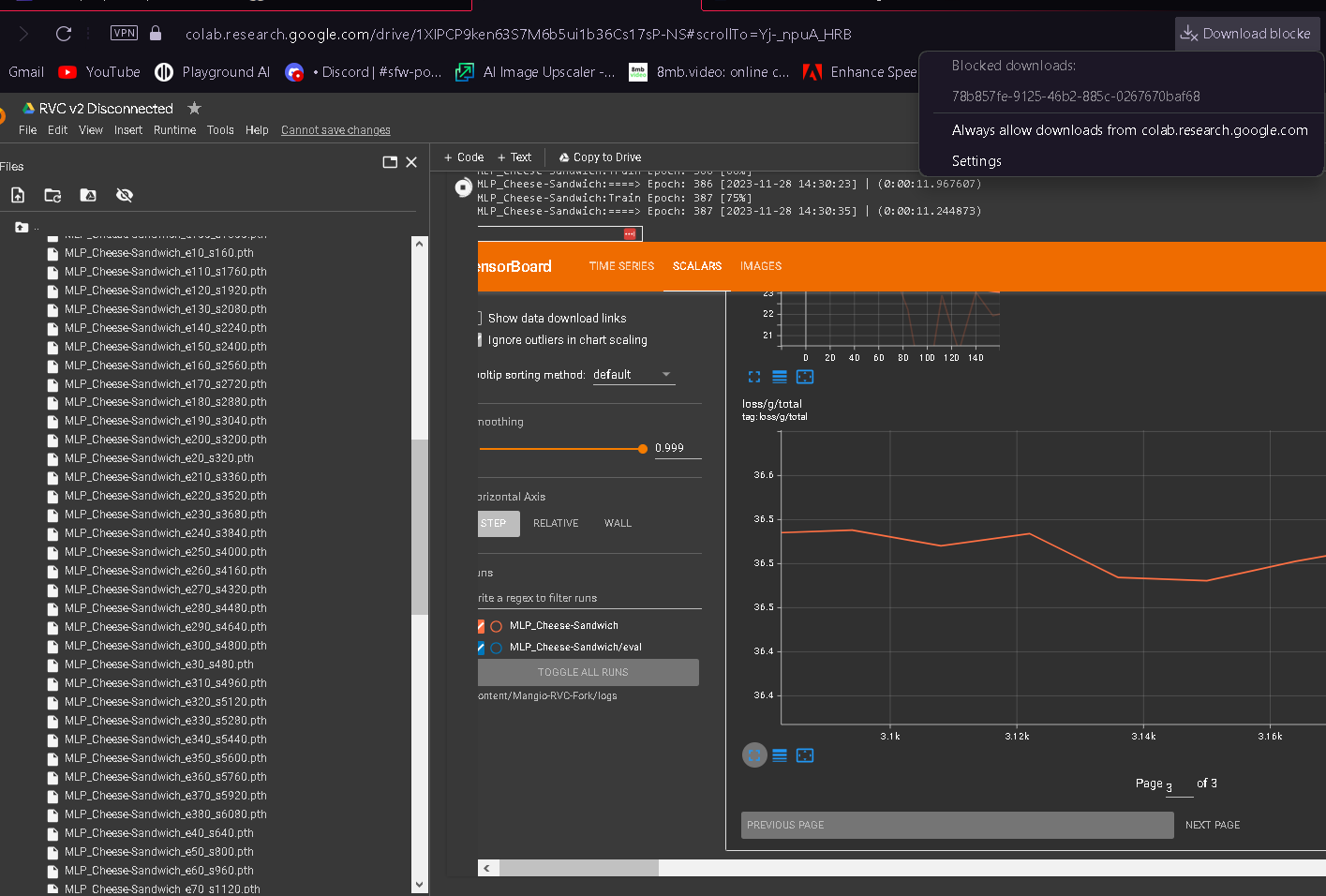1326x896 pixels.
Task: Click the browser reload icon
Action: (x=64, y=34)
